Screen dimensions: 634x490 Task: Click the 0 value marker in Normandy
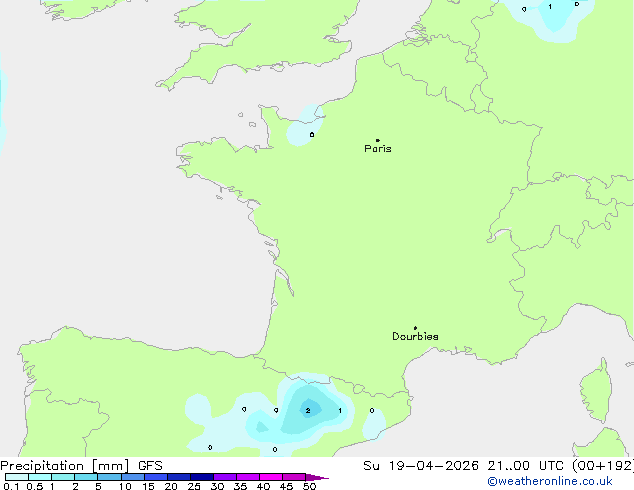[x=312, y=135]
